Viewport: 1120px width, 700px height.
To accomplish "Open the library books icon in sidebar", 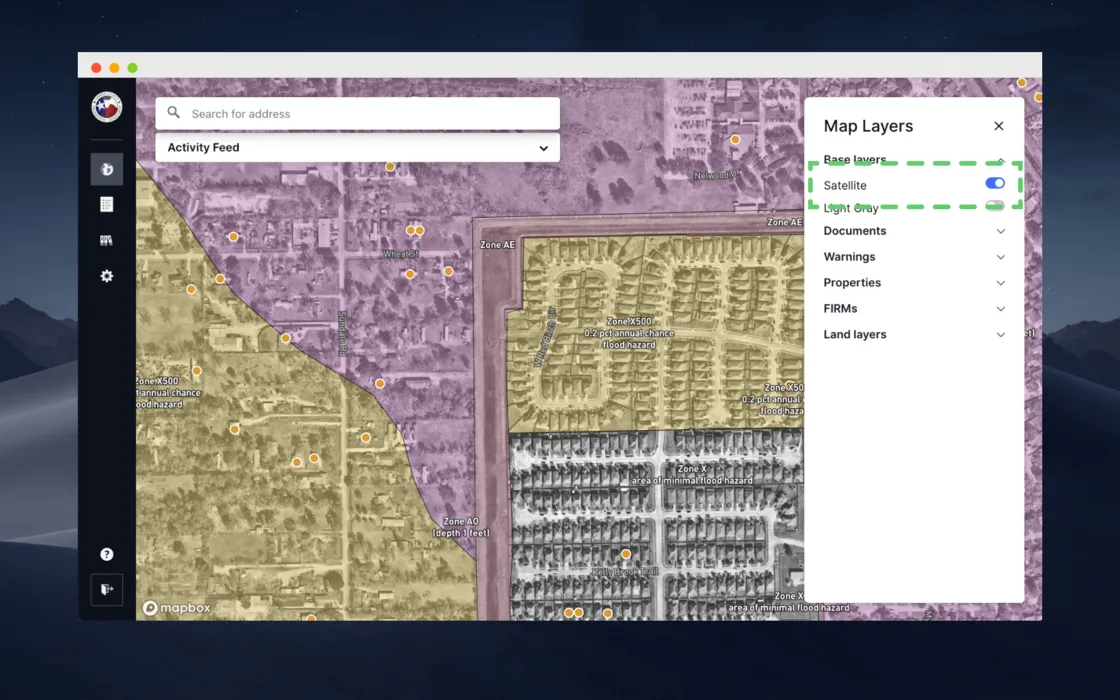I will tap(106, 241).
